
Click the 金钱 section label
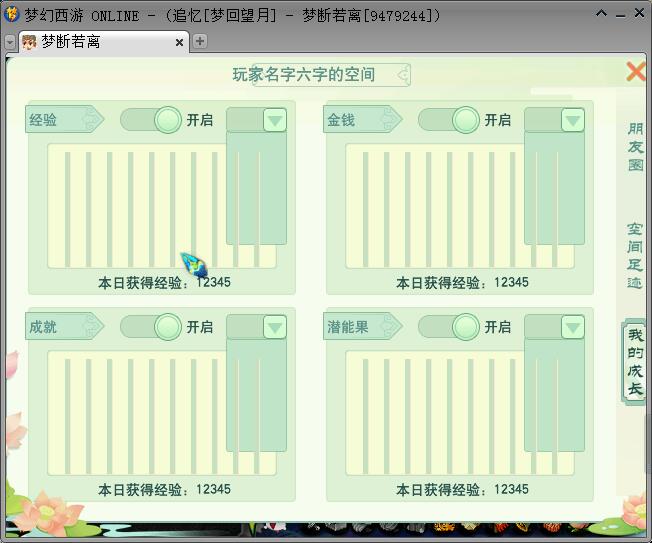click(363, 120)
